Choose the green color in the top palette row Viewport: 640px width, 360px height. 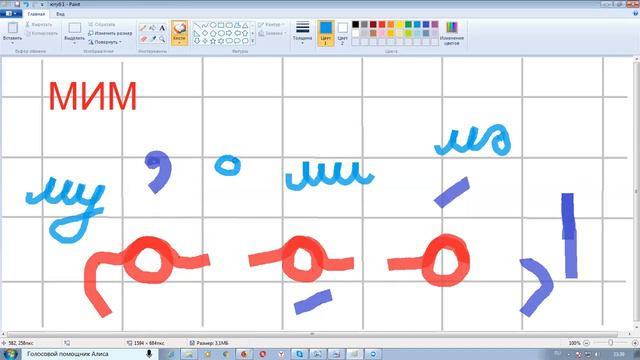point(408,24)
